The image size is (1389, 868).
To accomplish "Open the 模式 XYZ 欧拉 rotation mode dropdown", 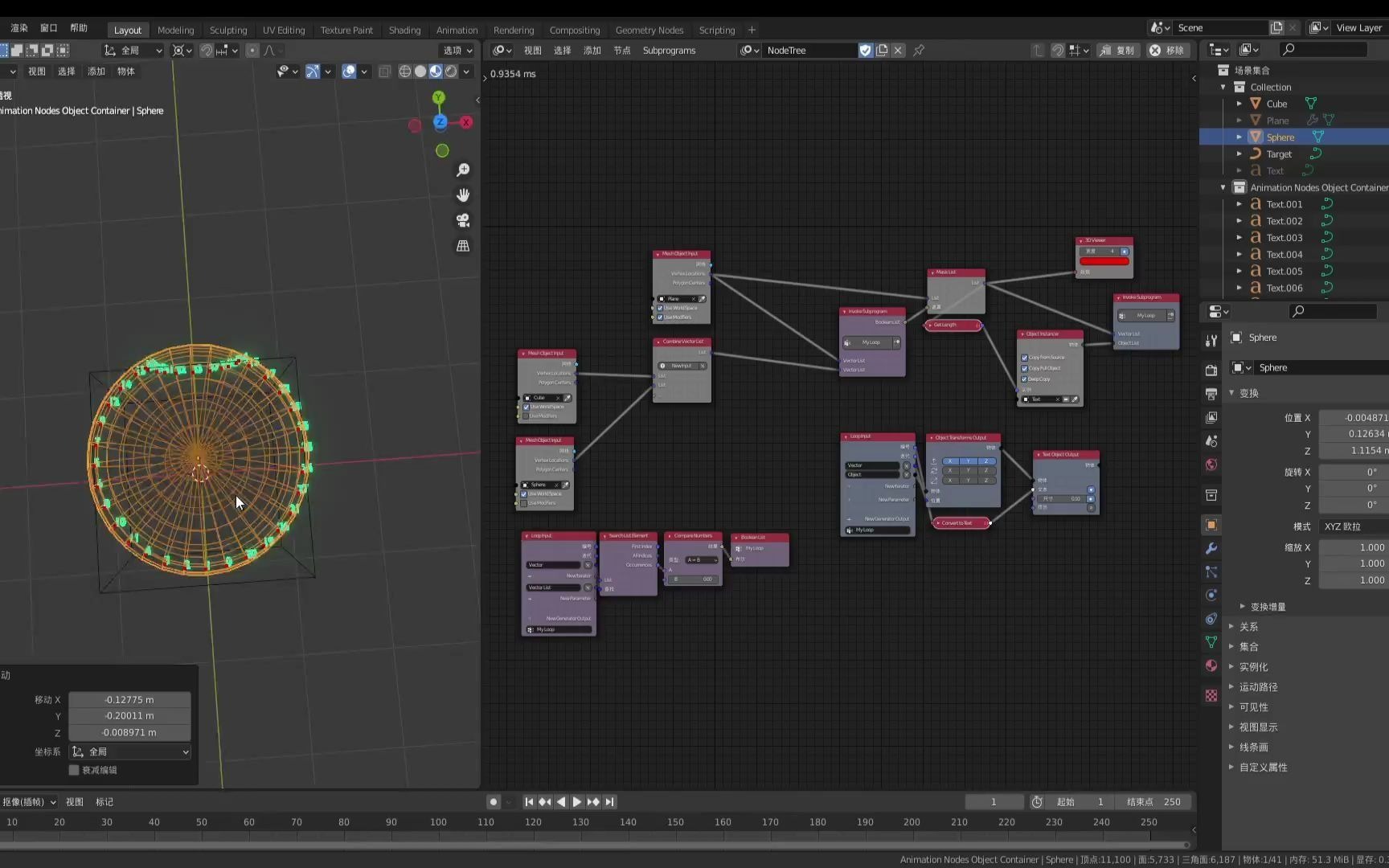I will pyautogui.click(x=1354, y=526).
